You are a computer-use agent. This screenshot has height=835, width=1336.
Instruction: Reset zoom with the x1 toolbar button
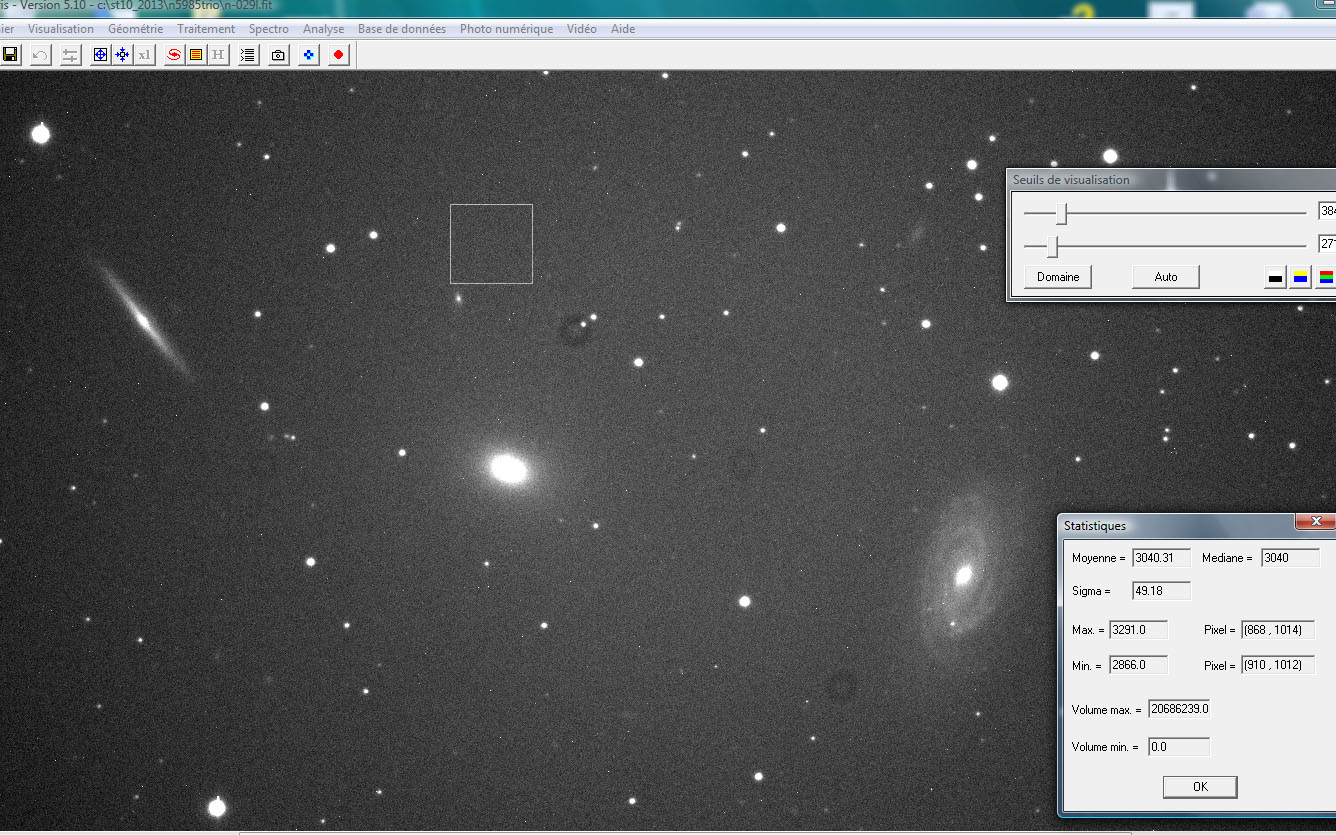tap(144, 54)
